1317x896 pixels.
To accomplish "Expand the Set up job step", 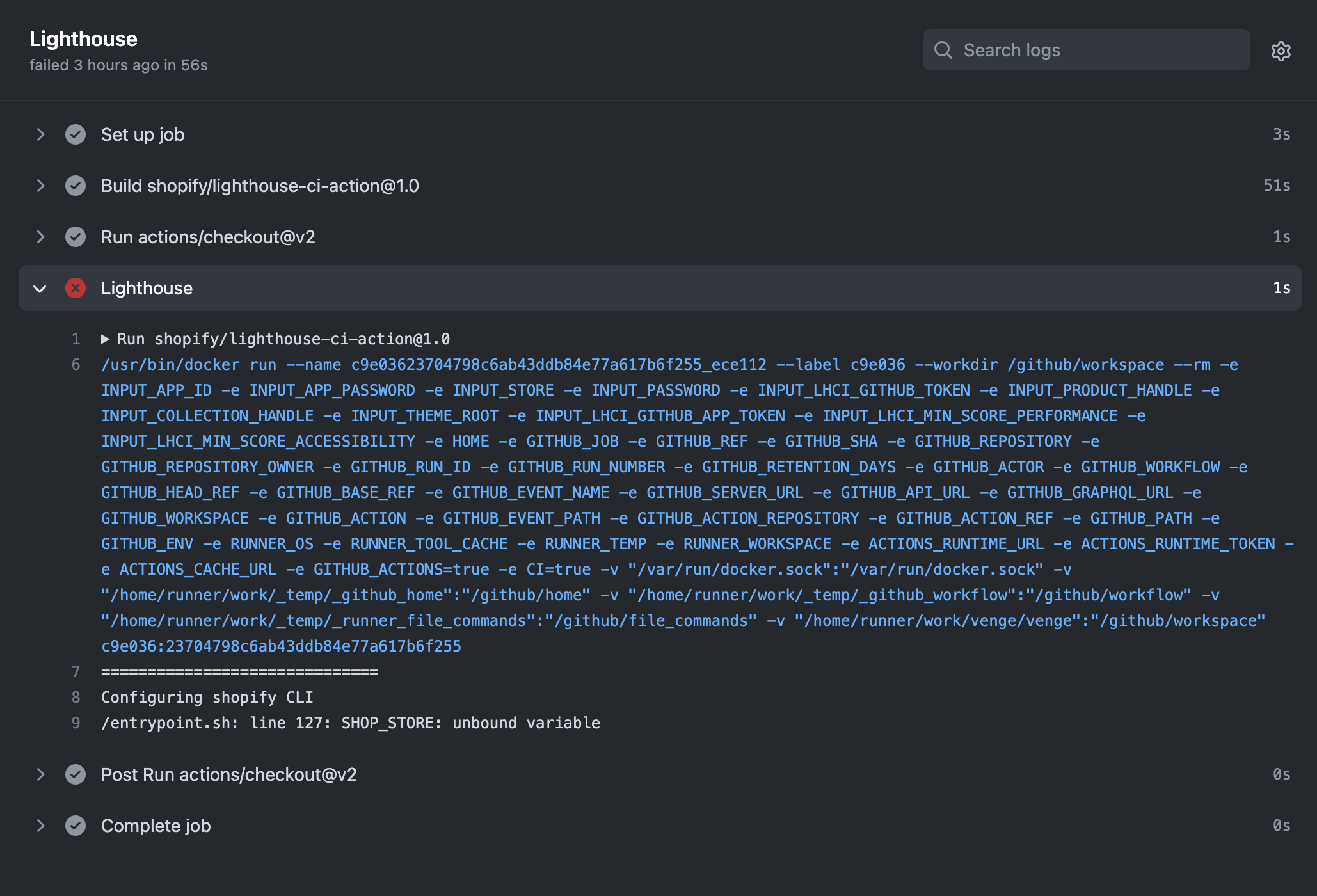I will (40, 134).
